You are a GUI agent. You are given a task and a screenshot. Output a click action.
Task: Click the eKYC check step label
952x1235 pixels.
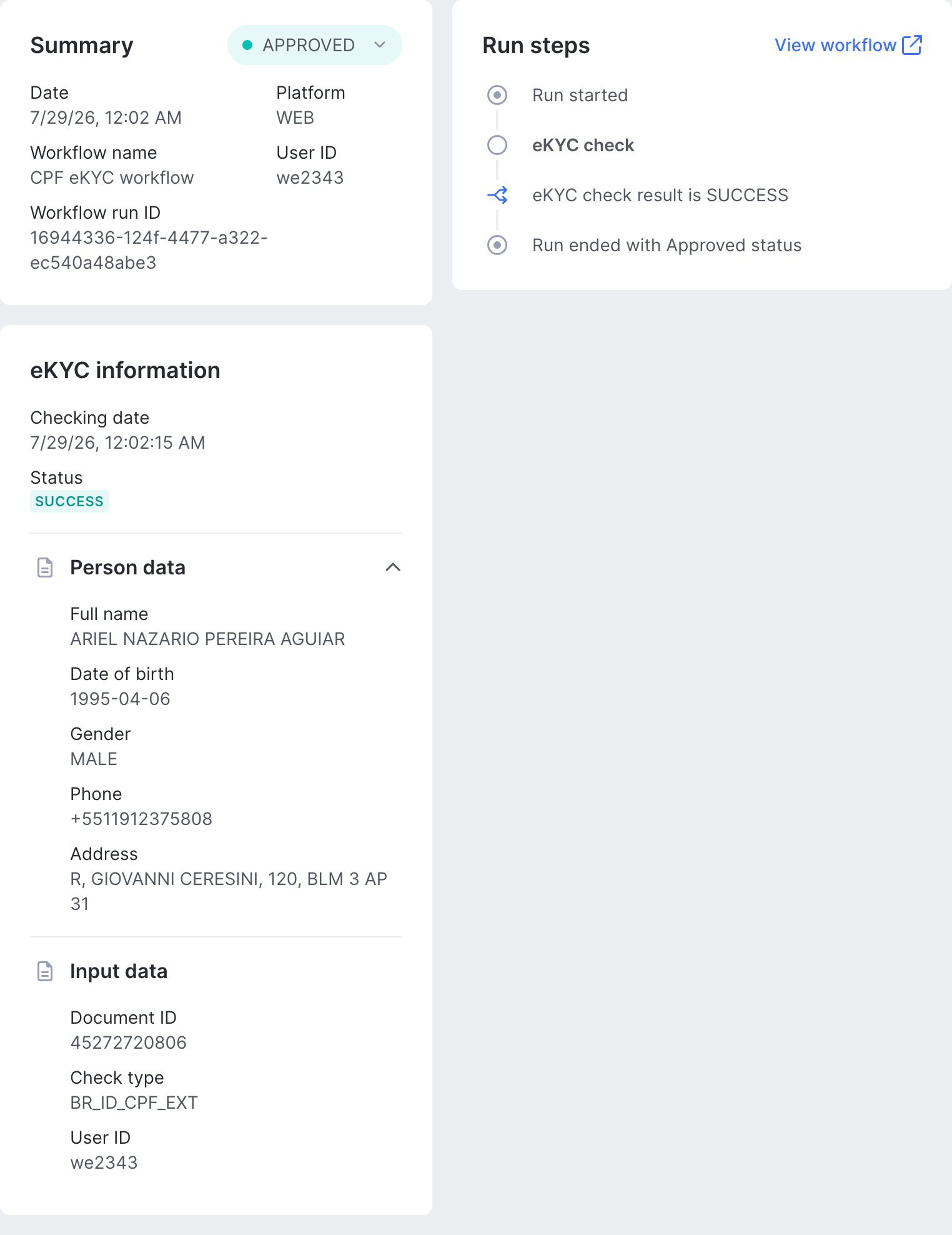583,145
